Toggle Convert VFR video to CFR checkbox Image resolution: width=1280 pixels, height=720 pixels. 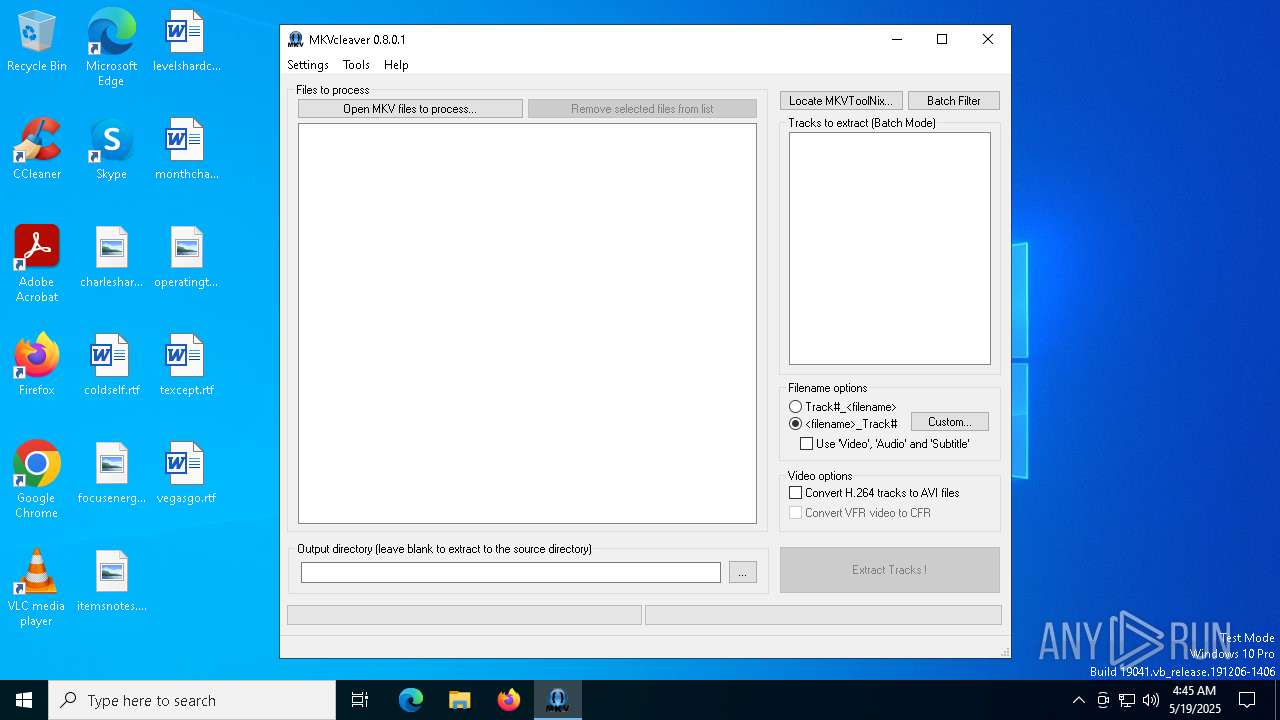point(796,513)
